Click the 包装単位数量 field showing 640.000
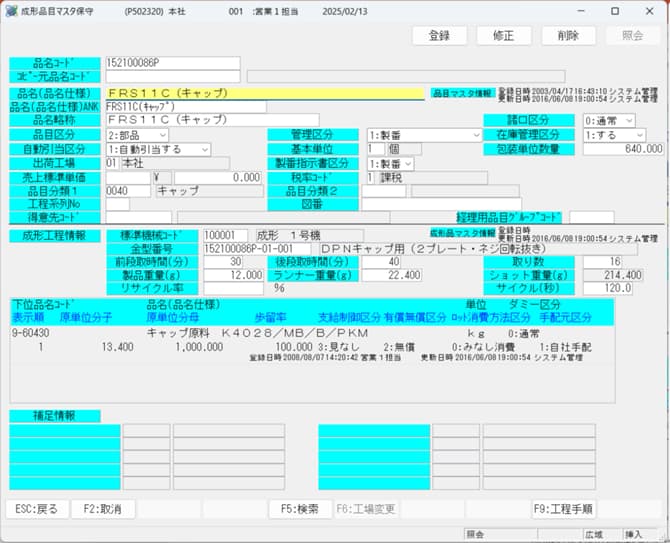 (623, 149)
